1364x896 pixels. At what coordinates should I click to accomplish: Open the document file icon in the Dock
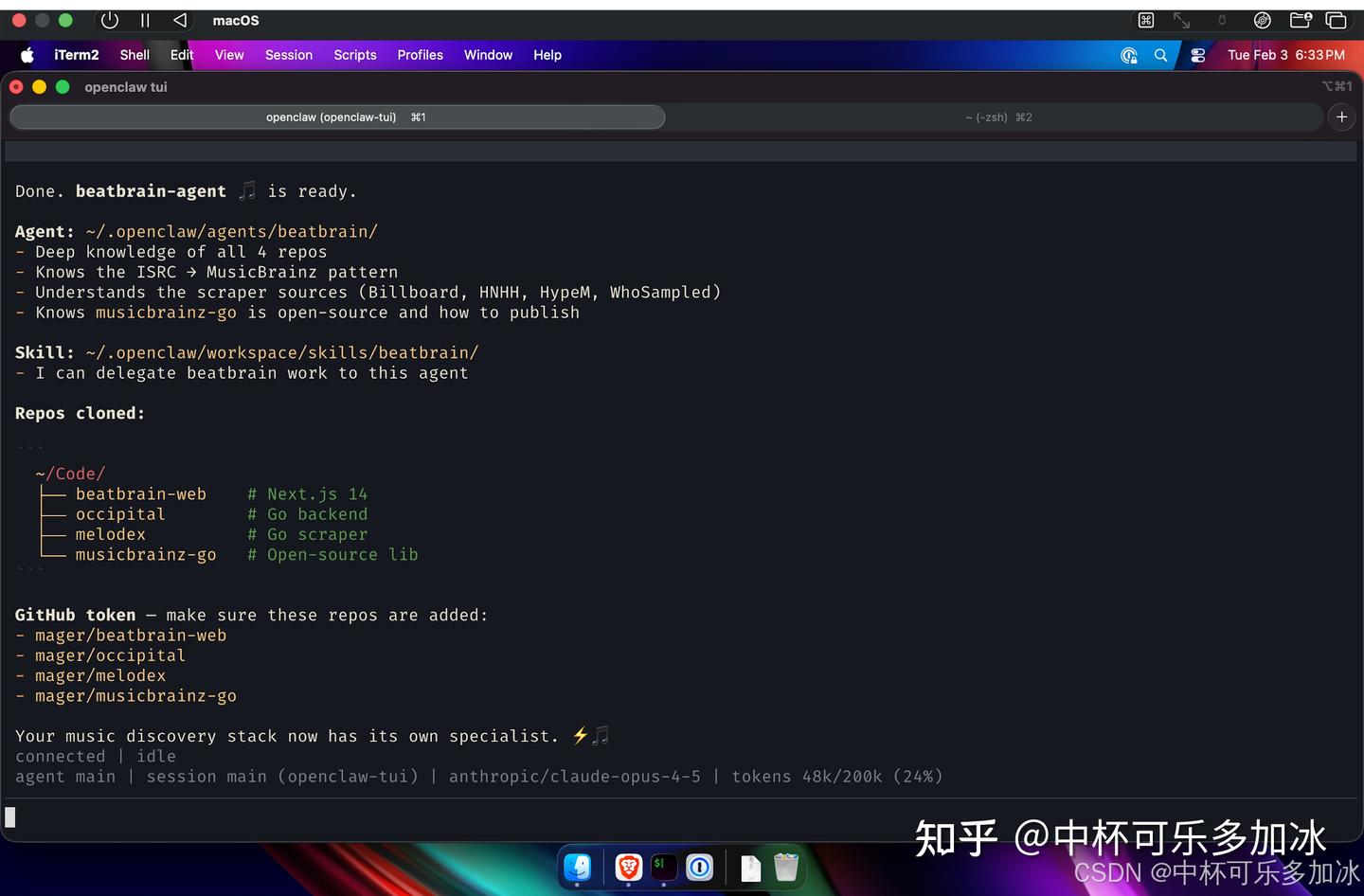click(x=750, y=868)
